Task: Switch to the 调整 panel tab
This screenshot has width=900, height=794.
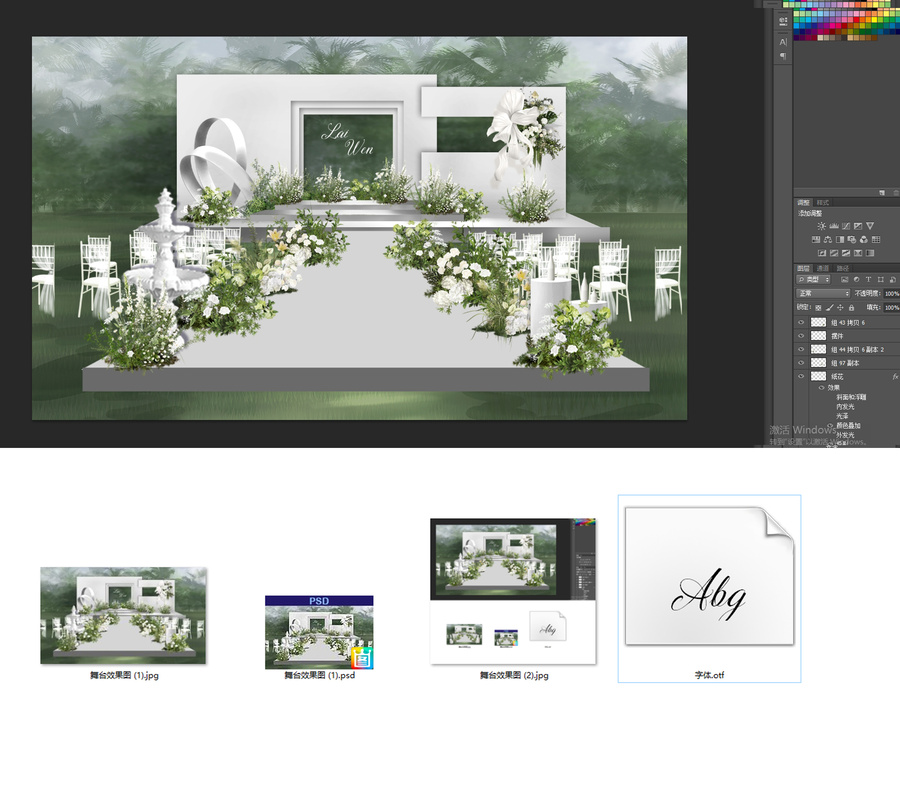Action: coord(804,203)
